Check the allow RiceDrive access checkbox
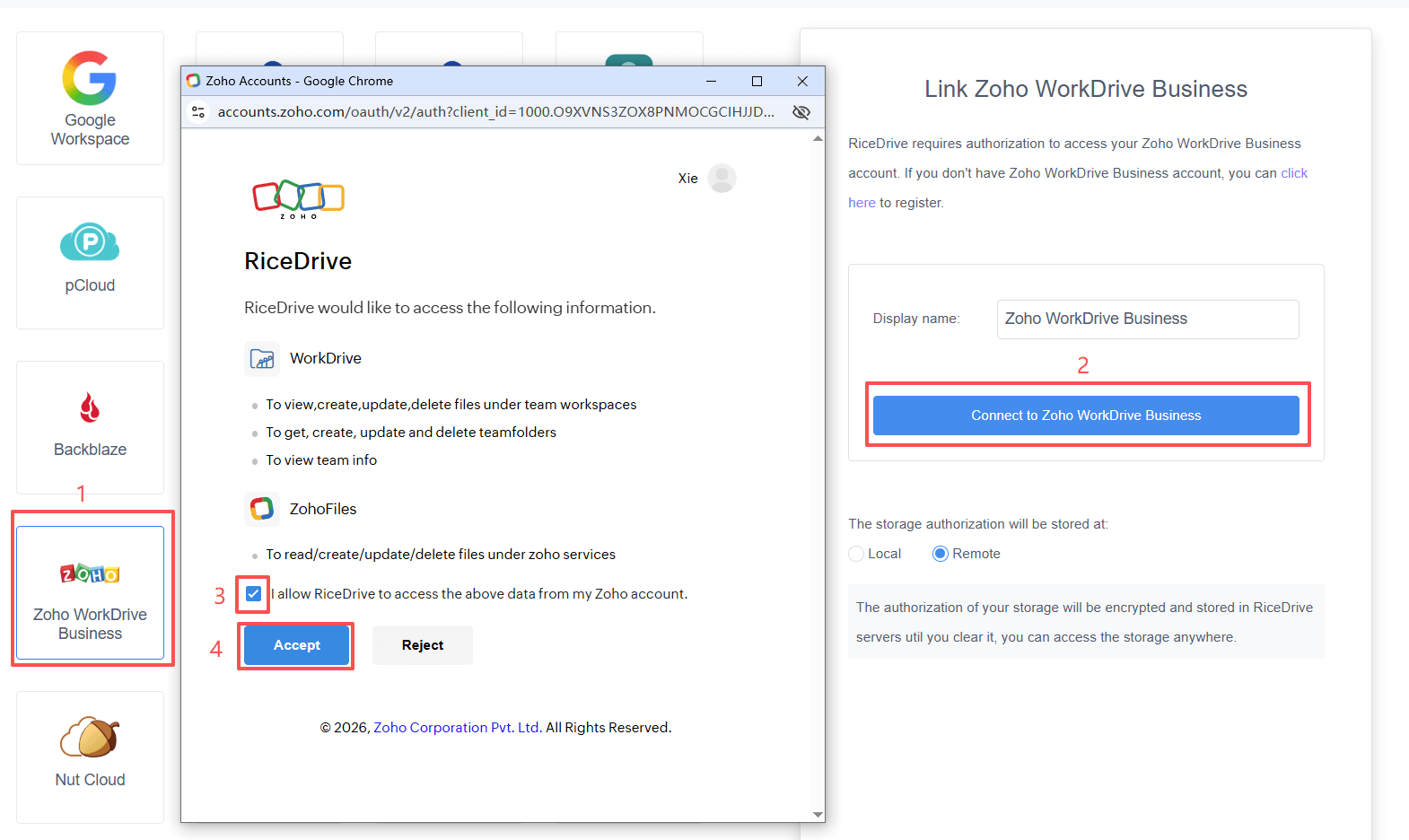 click(x=254, y=593)
